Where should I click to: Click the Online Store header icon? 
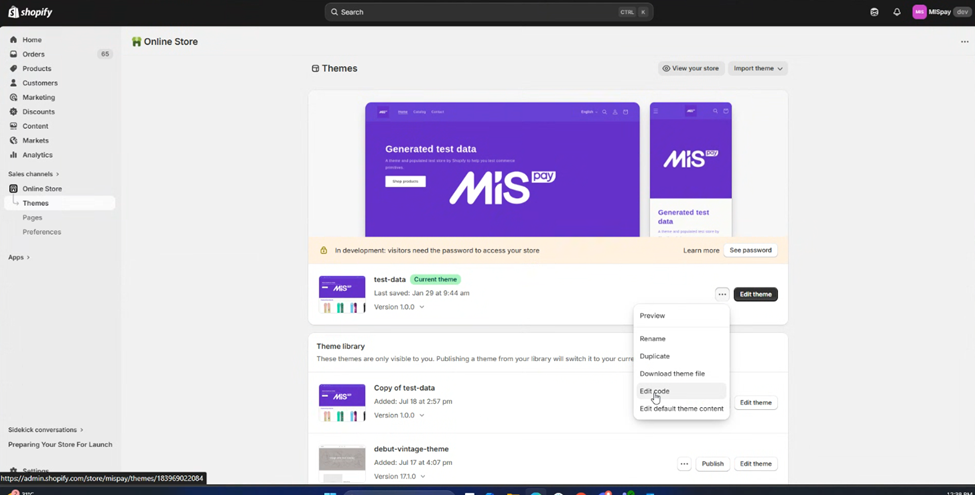click(x=136, y=42)
